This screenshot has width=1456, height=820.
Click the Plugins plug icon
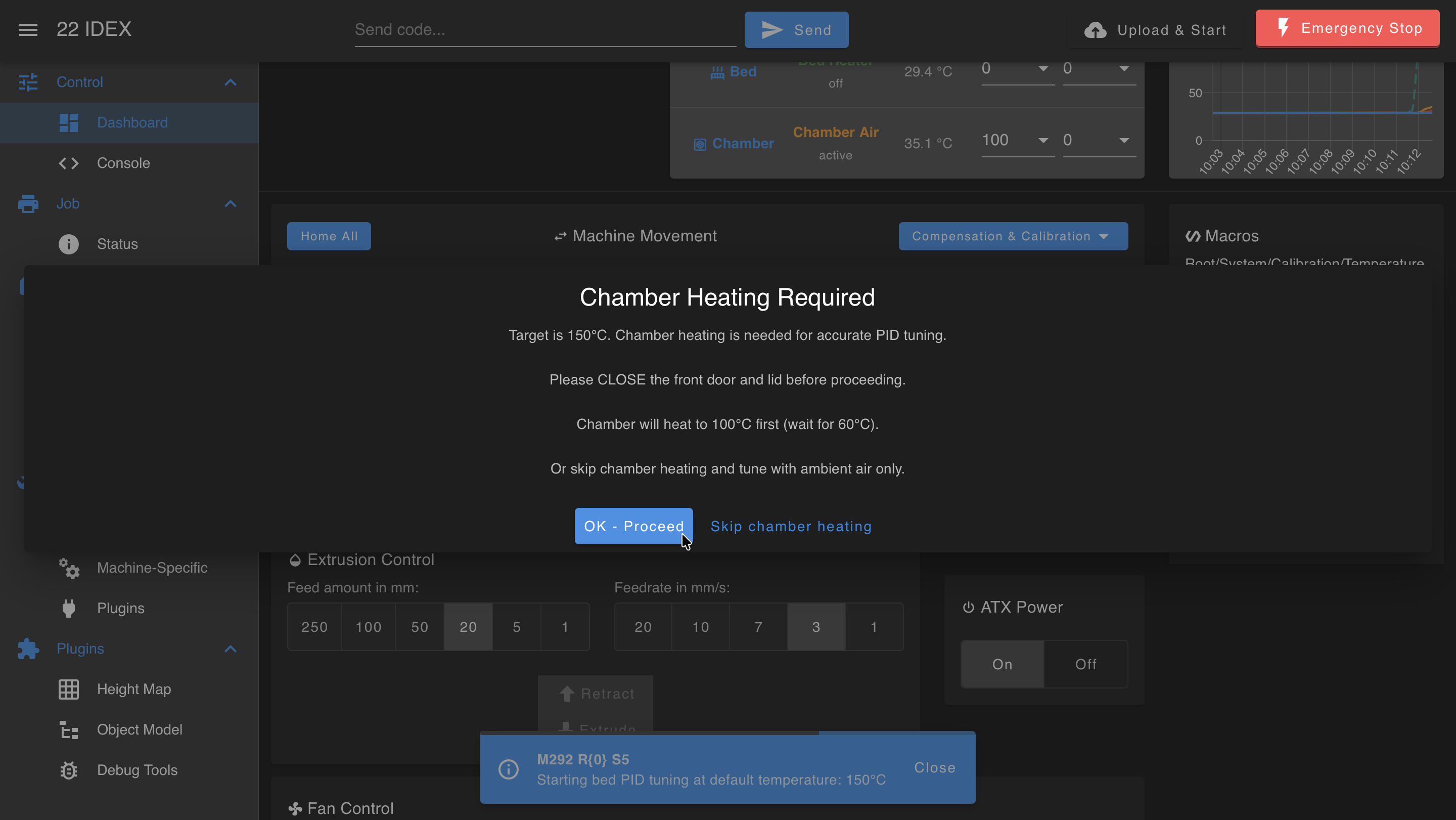68,609
